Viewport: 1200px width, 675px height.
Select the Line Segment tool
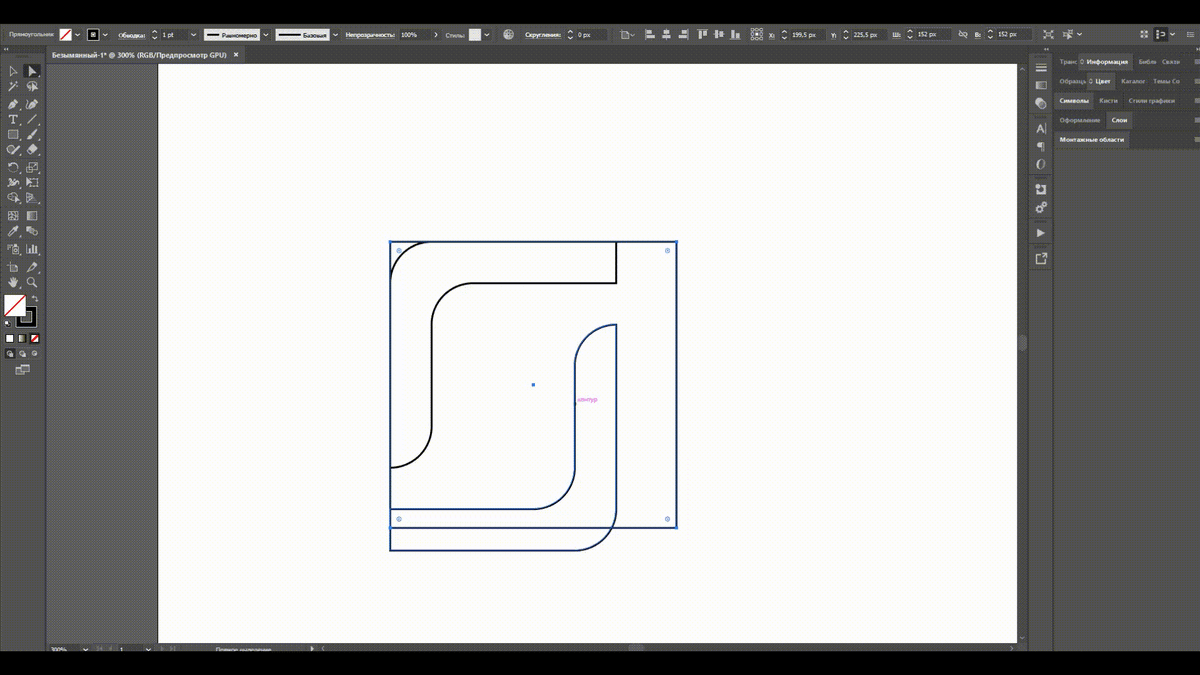tap(32, 119)
